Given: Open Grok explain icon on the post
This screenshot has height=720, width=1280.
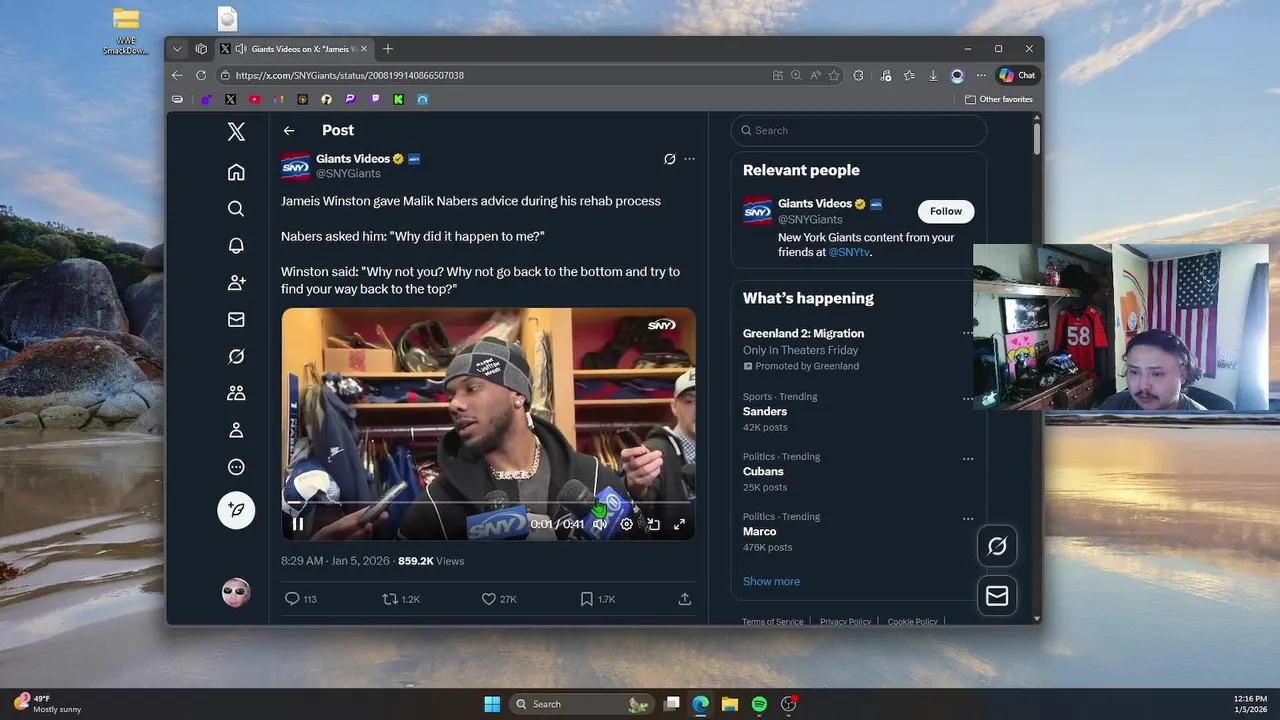Looking at the screenshot, I should (x=670, y=159).
